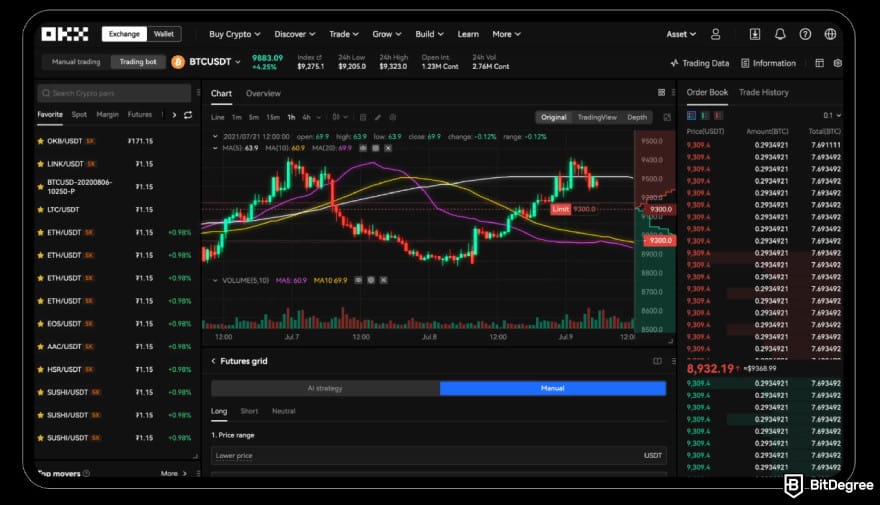
Task: Click the Bitcoin icon beside BTCUSDT
Action: 178,62
